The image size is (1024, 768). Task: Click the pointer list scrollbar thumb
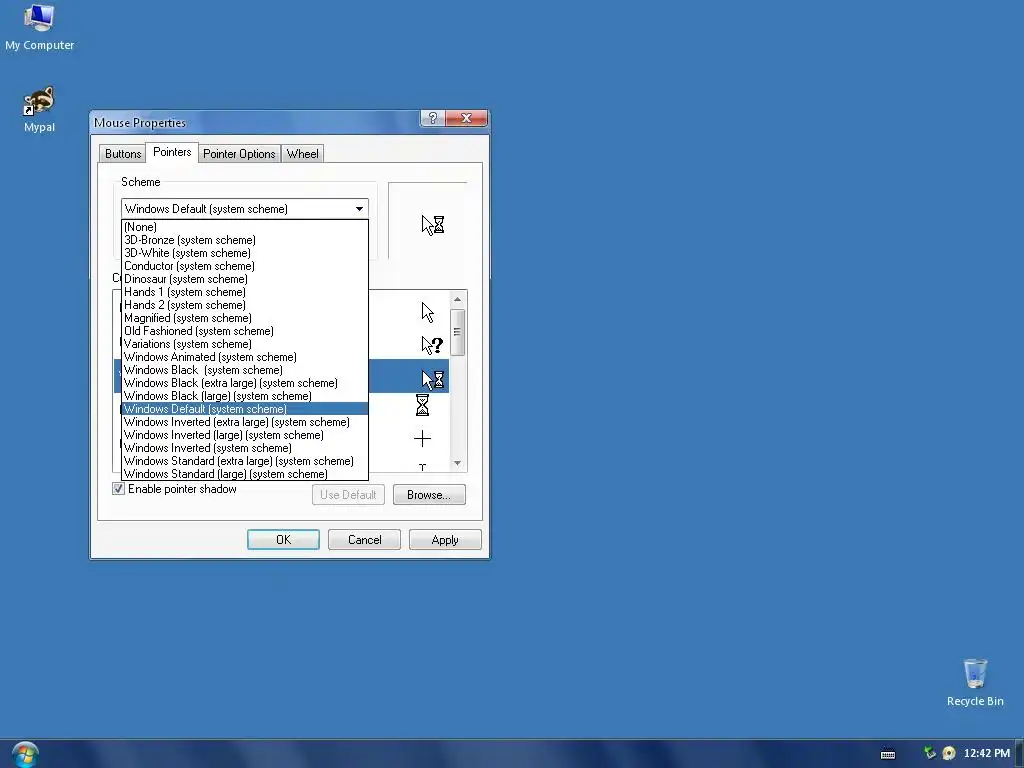(x=457, y=332)
